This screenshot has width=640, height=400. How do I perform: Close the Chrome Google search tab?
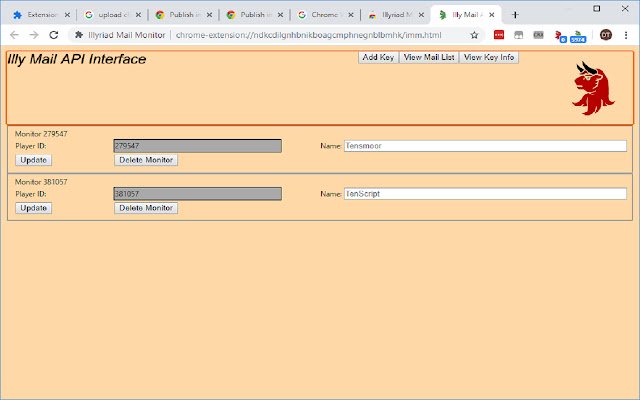[x=351, y=15]
